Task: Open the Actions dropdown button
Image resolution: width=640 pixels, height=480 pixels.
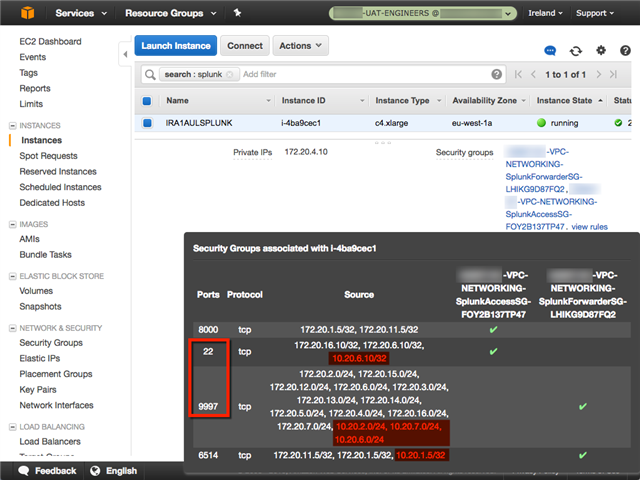Action: (300, 46)
